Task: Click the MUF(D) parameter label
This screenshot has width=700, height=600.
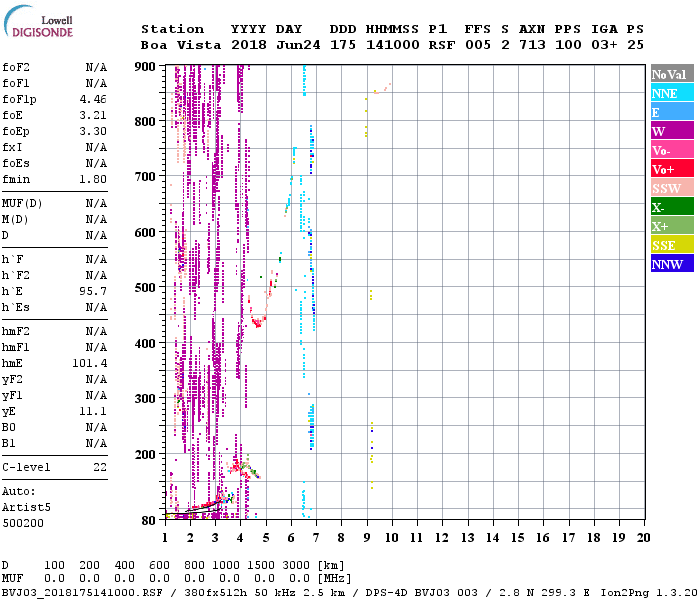Action: click(x=22, y=204)
